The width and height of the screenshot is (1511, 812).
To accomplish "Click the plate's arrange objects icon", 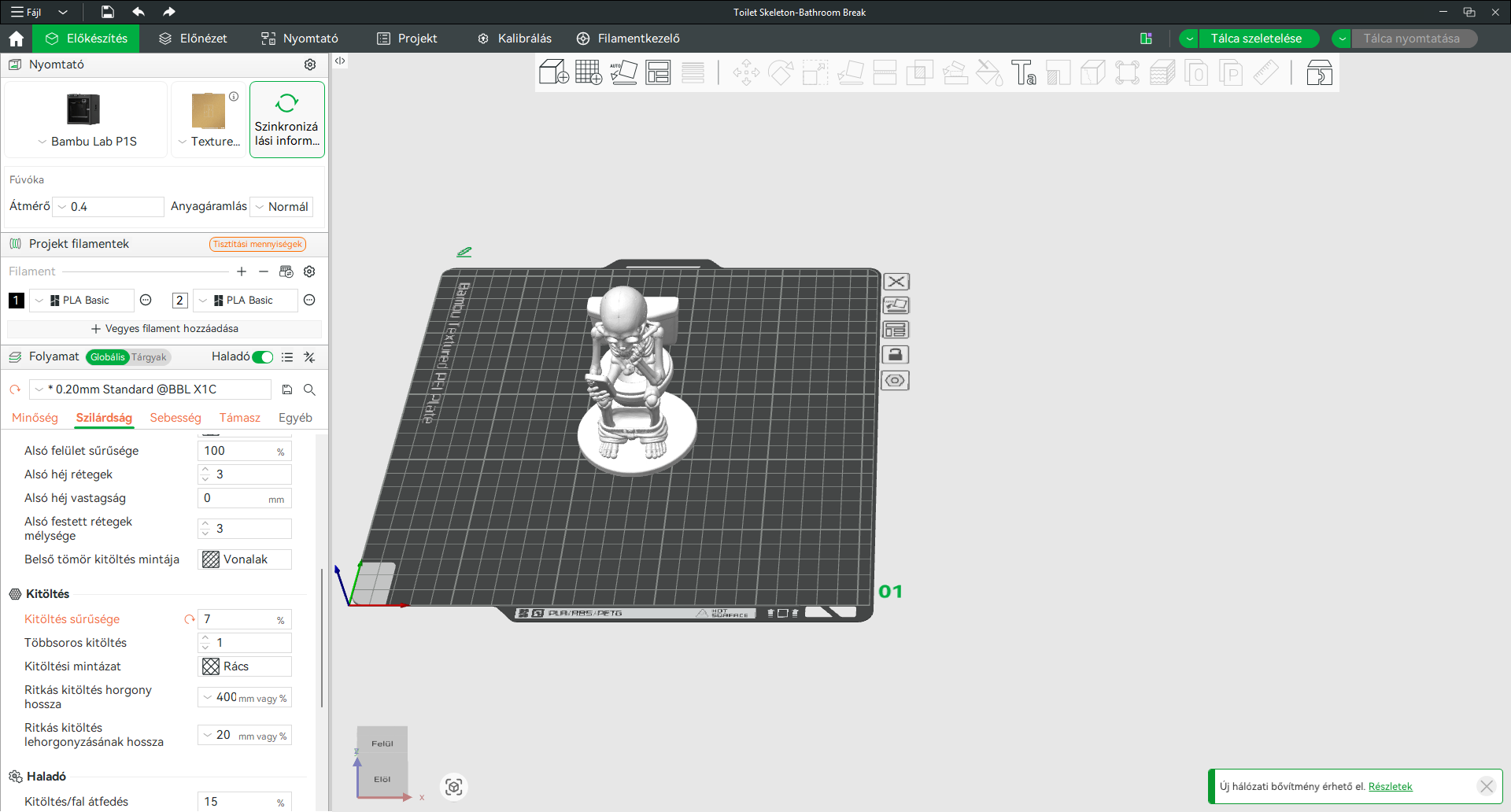I will (896, 330).
